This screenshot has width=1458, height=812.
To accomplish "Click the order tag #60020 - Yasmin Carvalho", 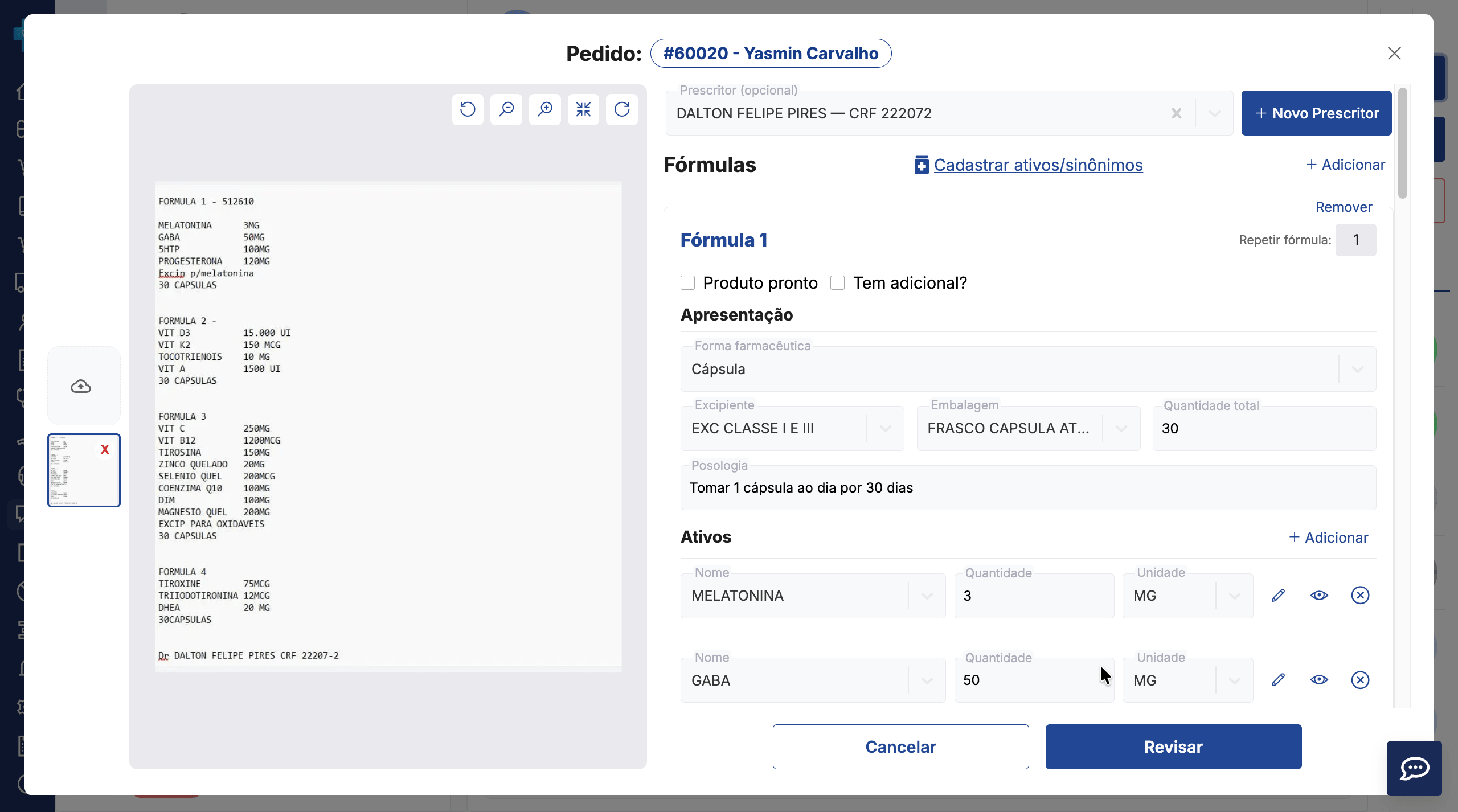I will (771, 53).
